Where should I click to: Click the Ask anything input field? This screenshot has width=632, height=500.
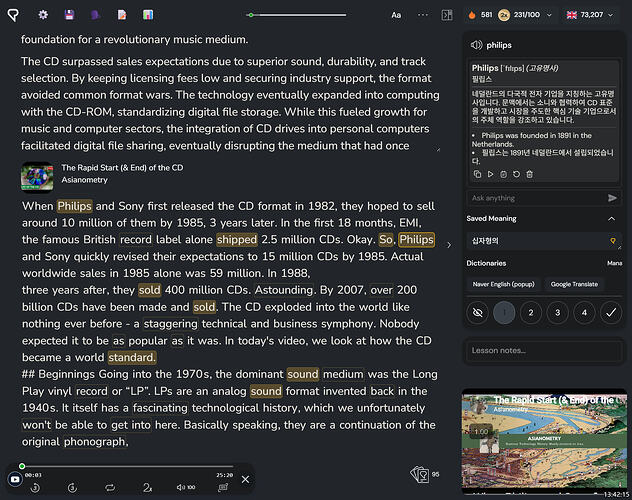536,198
